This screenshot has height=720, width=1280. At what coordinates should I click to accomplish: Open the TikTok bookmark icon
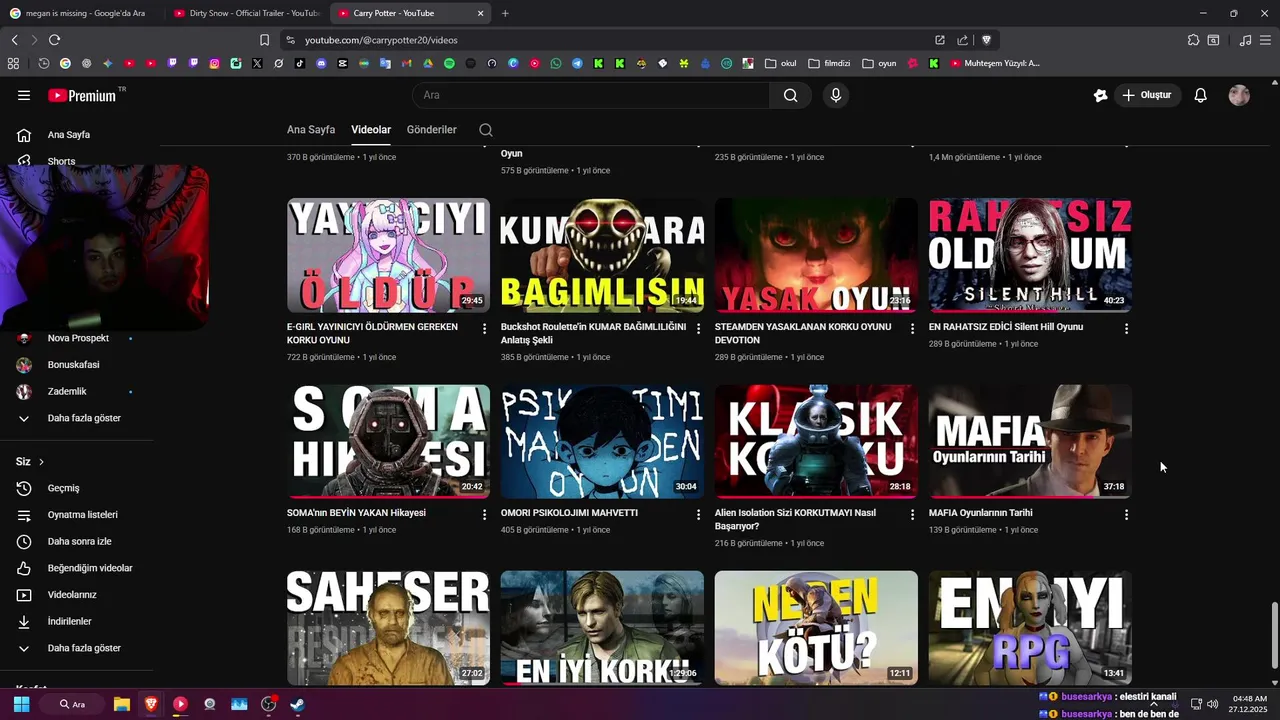tap(300, 63)
